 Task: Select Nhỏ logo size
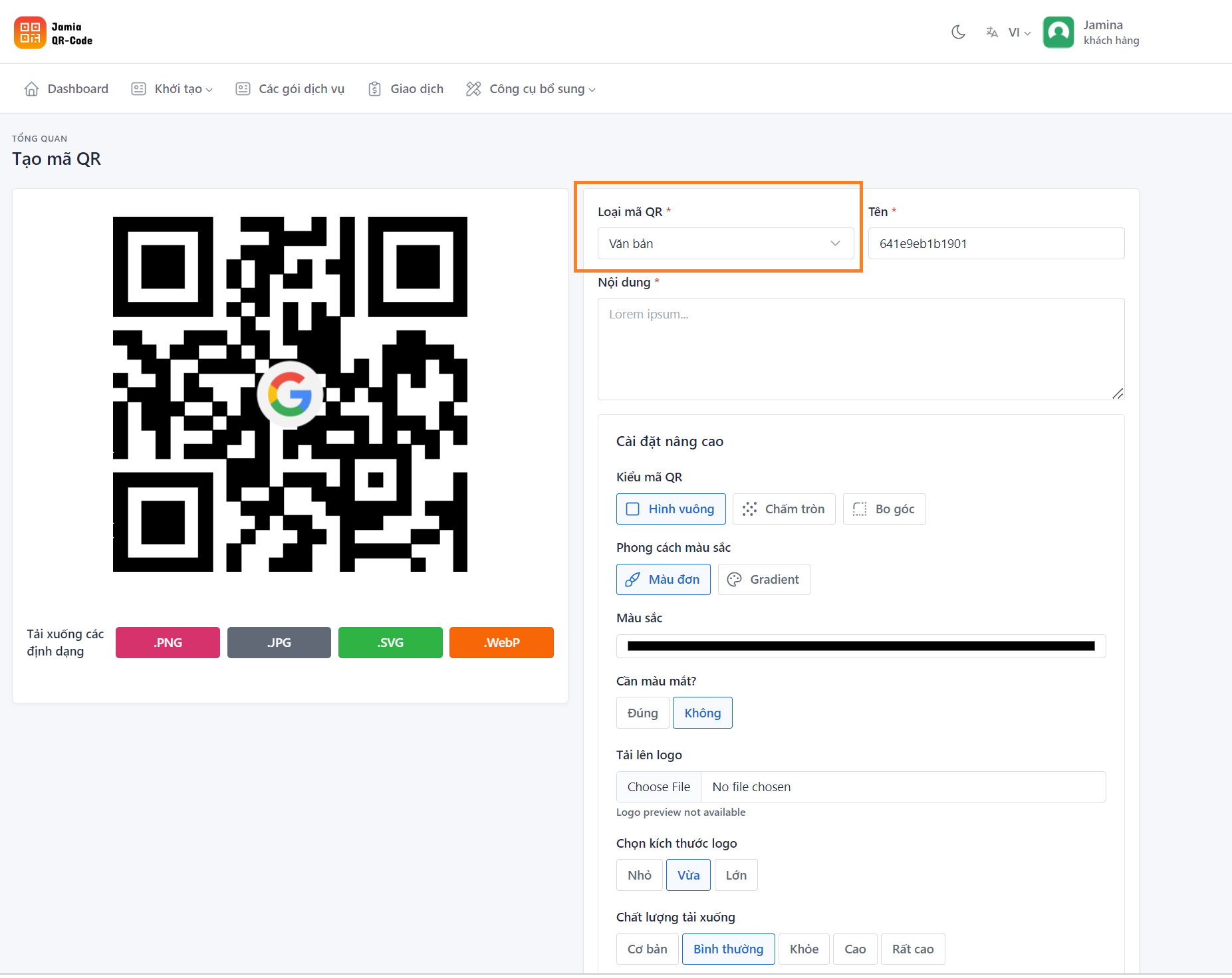coord(640,875)
